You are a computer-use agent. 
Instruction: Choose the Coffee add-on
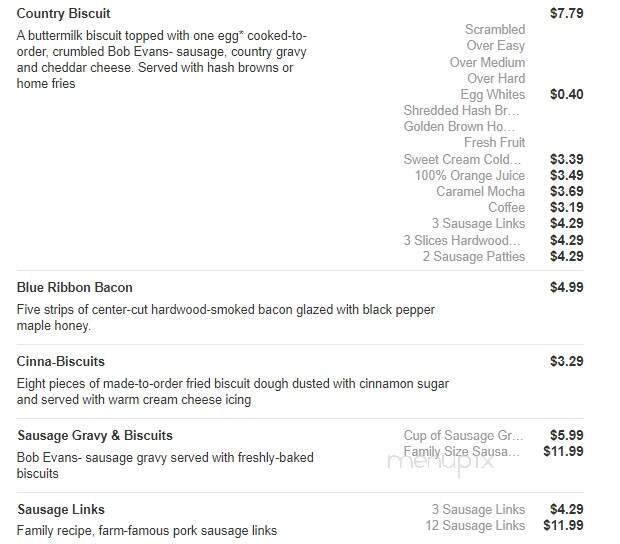(x=507, y=207)
